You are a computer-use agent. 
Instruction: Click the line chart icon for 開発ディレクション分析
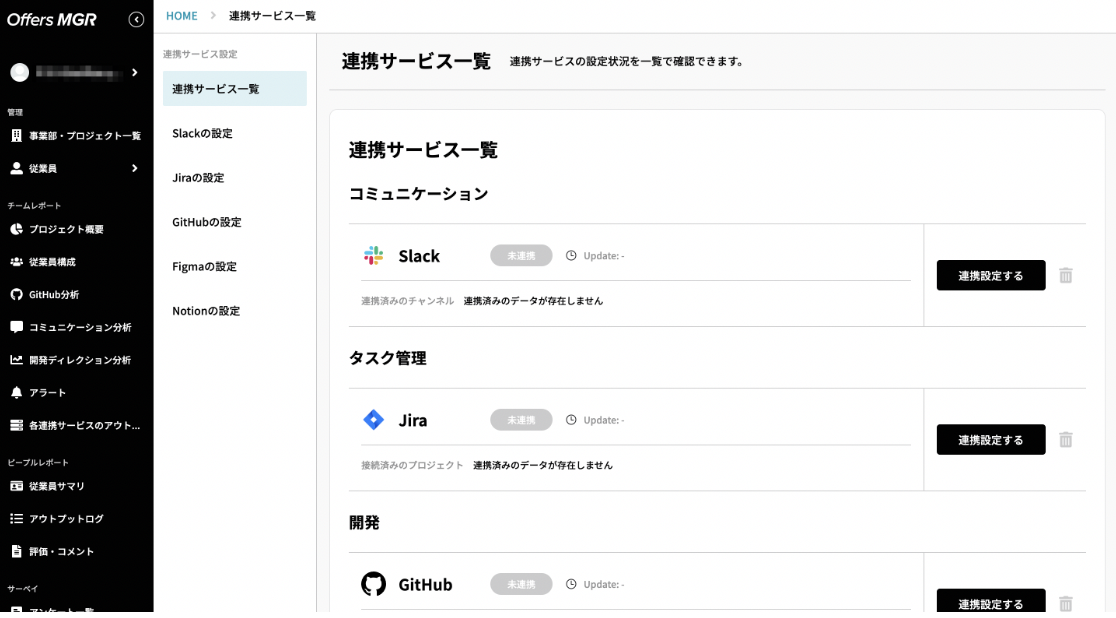pos(16,360)
